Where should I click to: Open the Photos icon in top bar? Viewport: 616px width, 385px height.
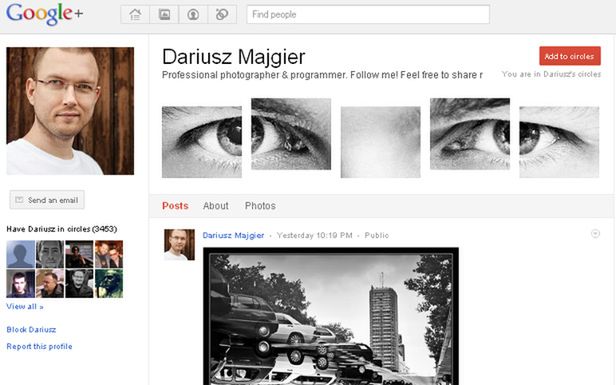point(164,15)
